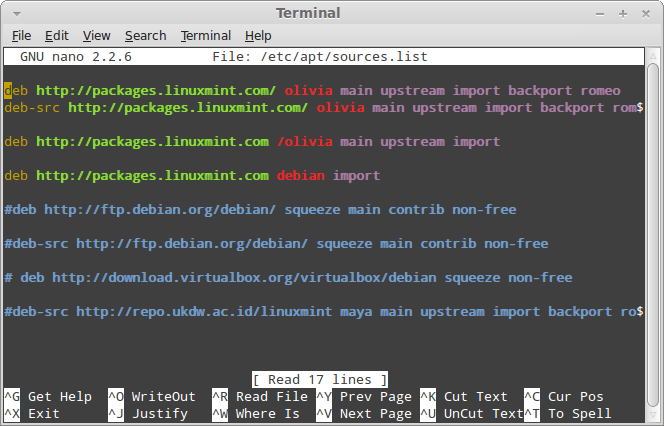Viewport: 664px width, 426px height.
Task: Click the ^C Cur Pos shortcut
Action: [564, 396]
